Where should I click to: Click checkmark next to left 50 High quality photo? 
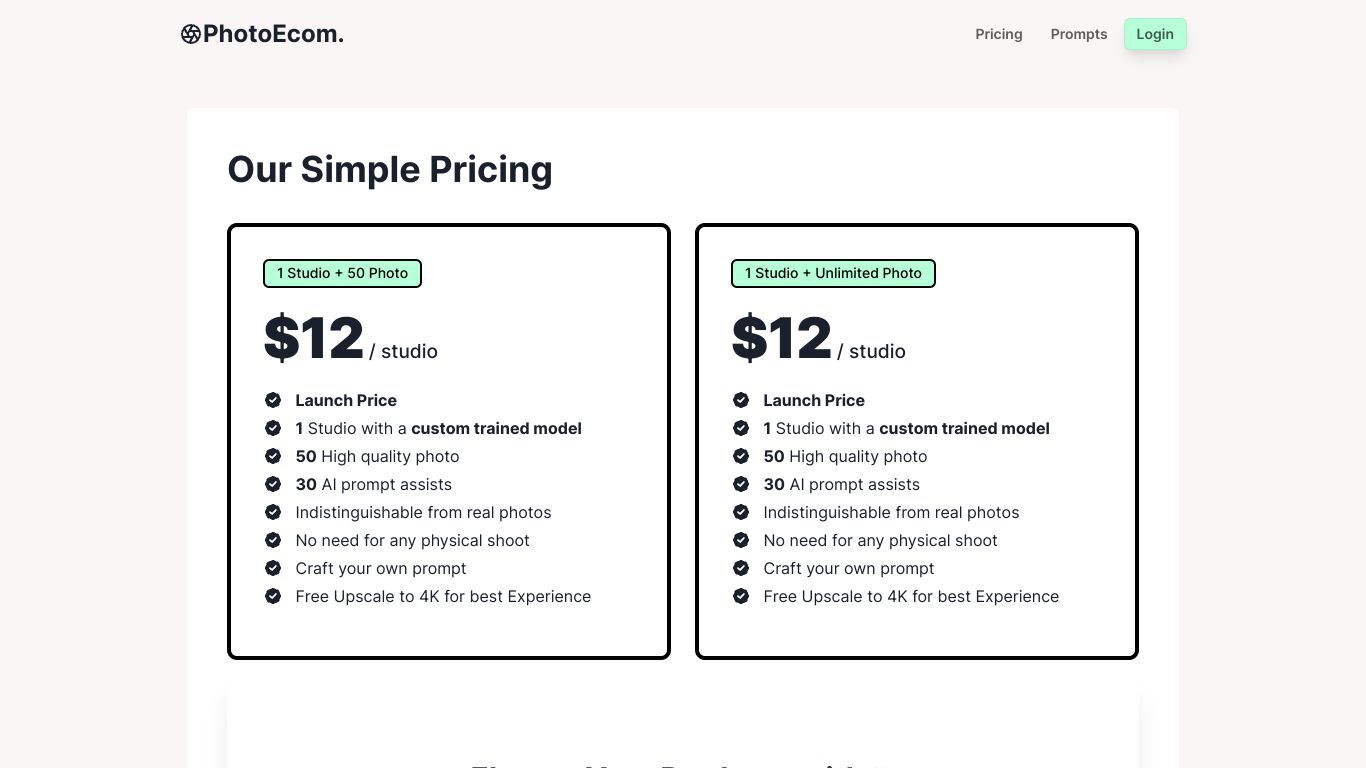(273, 456)
